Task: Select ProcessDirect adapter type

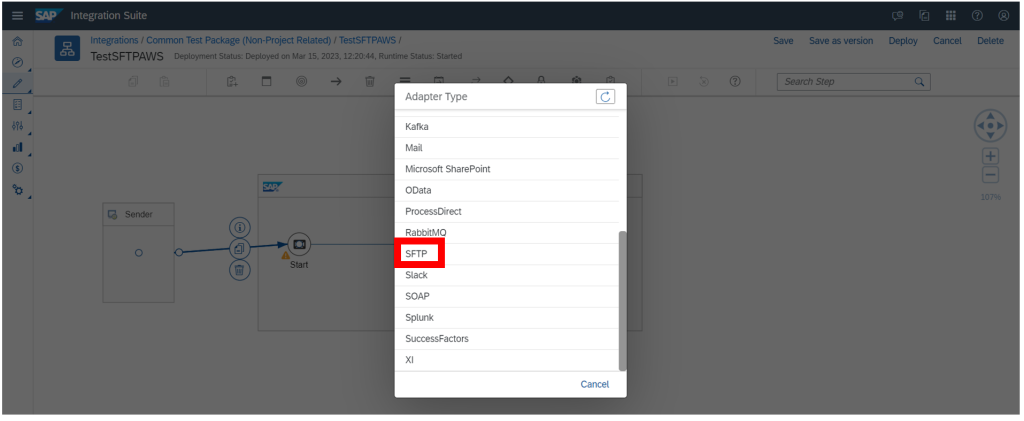Action: coord(507,211)
